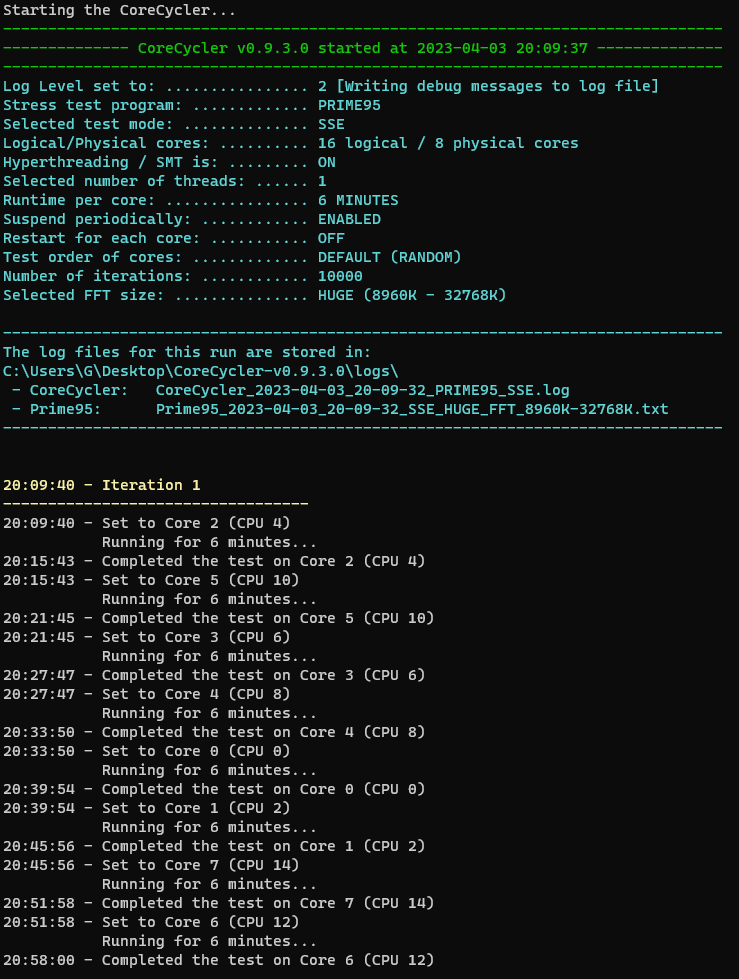Click the 6 MINUTES runtime per core value

tap(358, 200)
